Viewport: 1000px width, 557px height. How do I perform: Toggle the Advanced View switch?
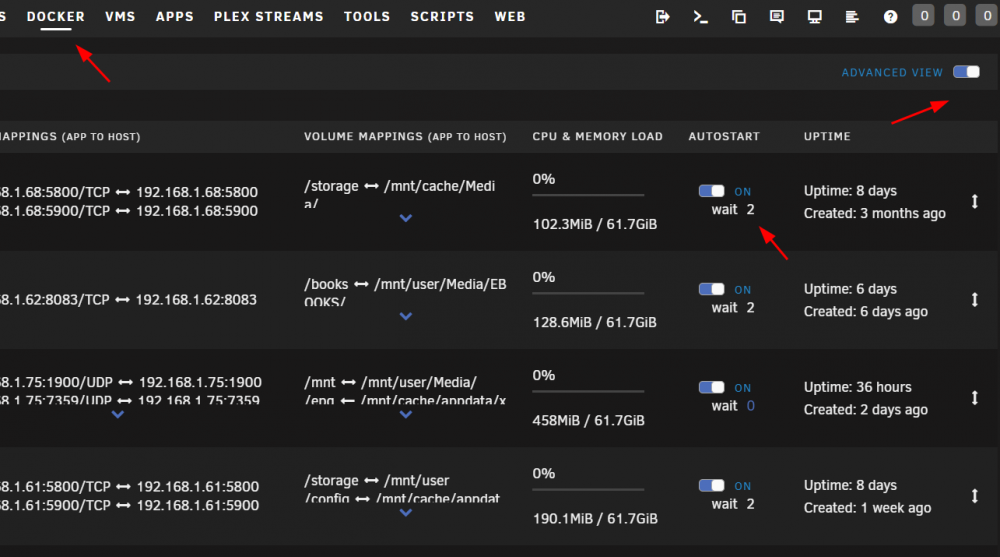click(x=966, y=71)
